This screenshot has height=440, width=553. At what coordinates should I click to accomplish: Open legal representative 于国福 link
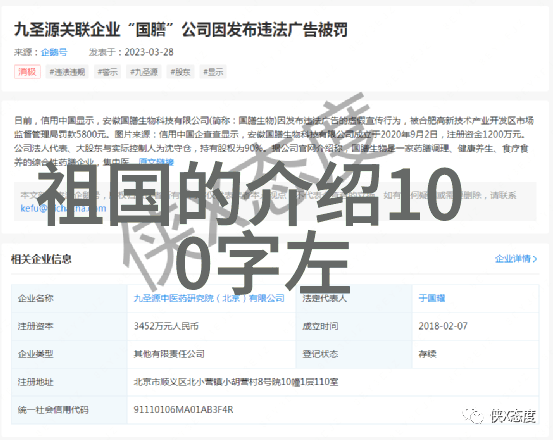pyautogui.click(x=432, y=298)
